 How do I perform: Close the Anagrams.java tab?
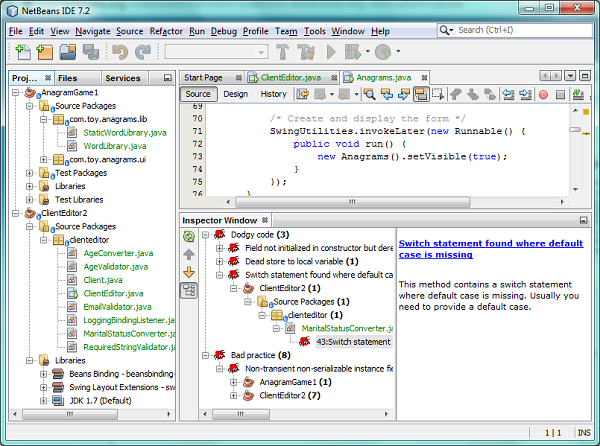click(x=424, y=78)
